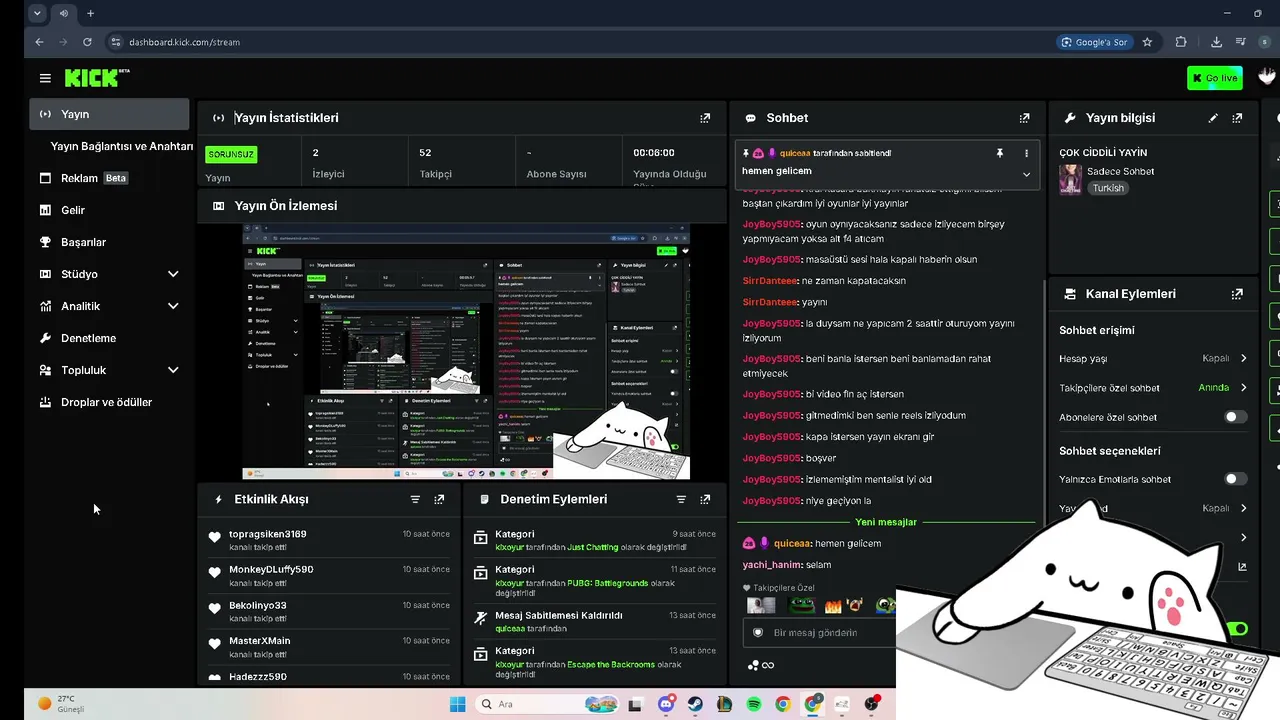Expand the Topluluk sidebar section
This screenshot has width=1280, height=720.
(x=173, y=370)
